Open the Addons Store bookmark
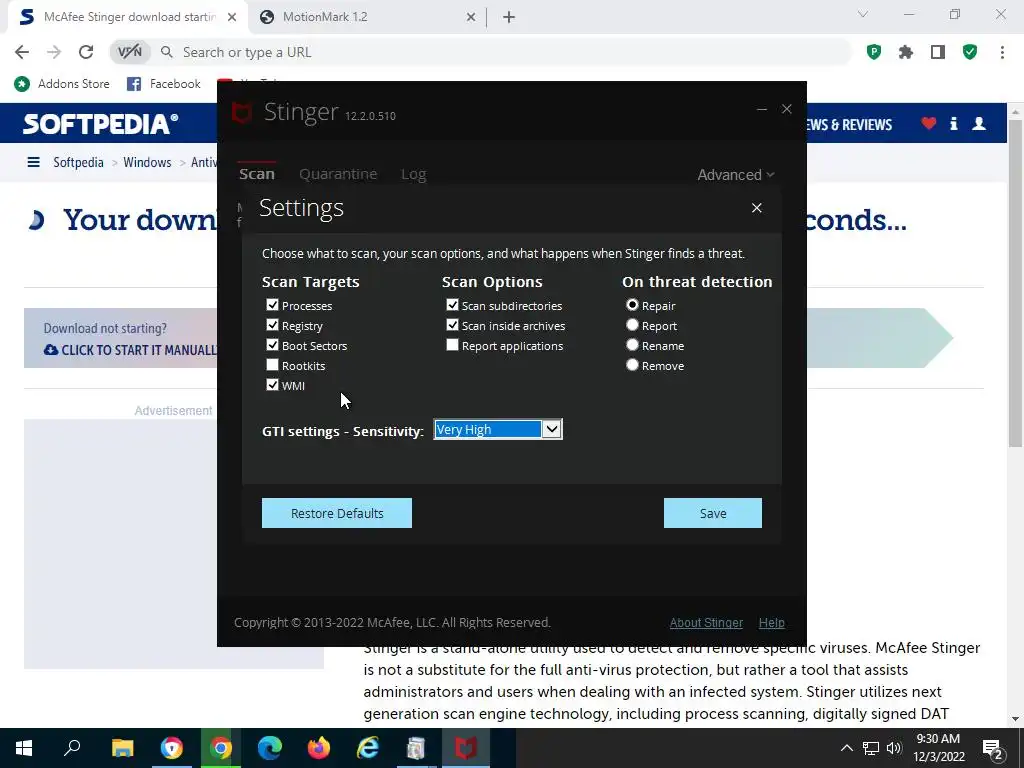1024x768 pixels. (62, 84)
